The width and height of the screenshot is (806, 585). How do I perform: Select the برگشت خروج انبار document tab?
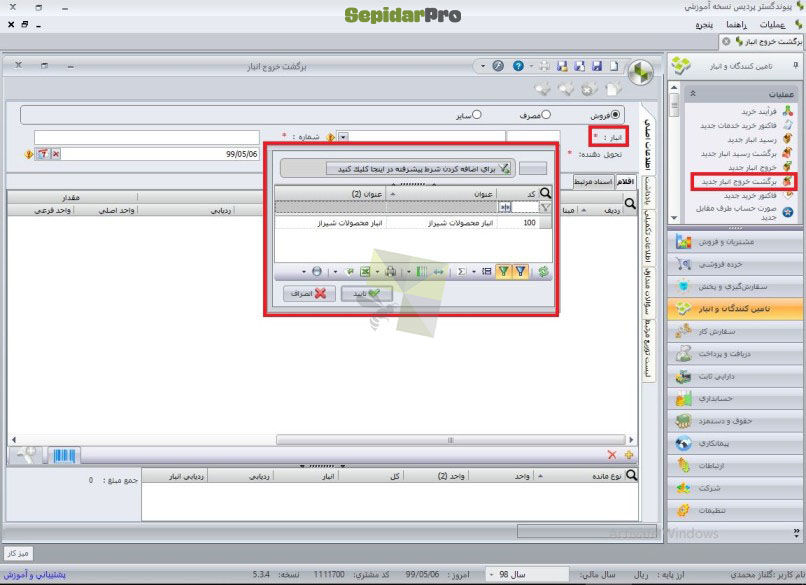pos(762,41)
